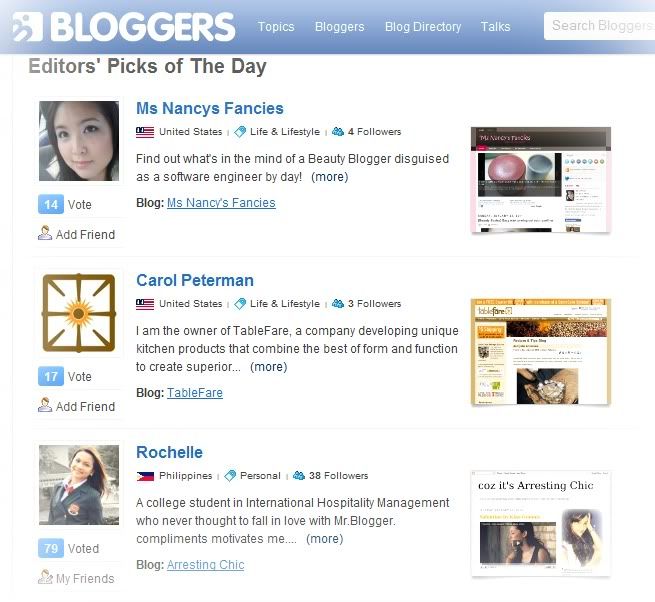Open the Arresting Chic blog link
The height and width of the screenshot is (602, 655).
(206, 565)
